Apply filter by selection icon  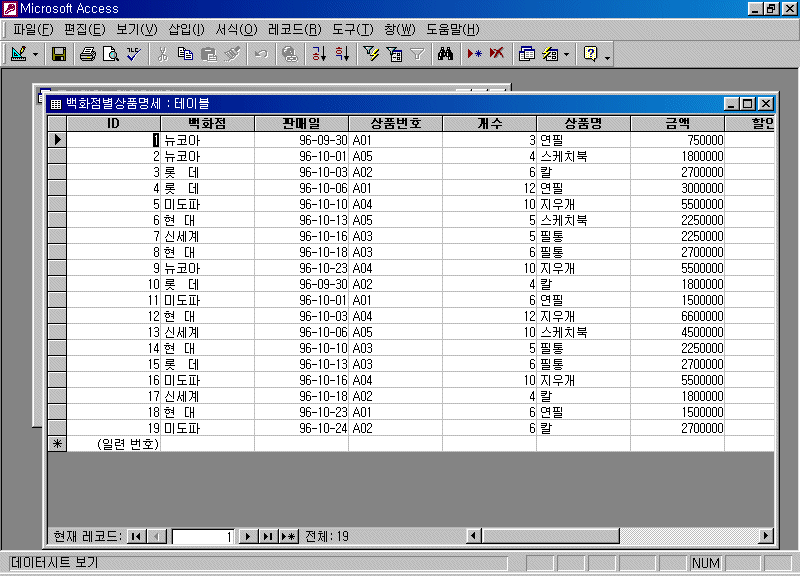(371, 54)
